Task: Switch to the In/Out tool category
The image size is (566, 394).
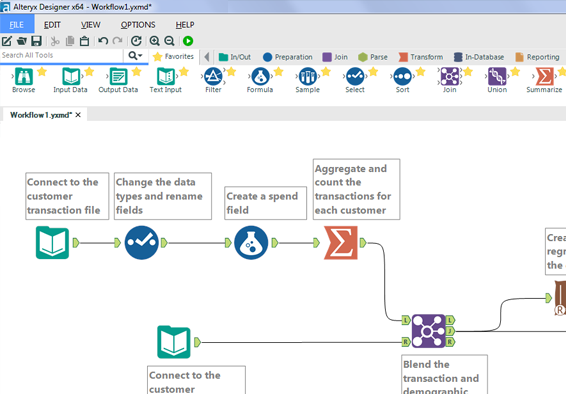Action: pyautogui.click(x=235, y=57)
